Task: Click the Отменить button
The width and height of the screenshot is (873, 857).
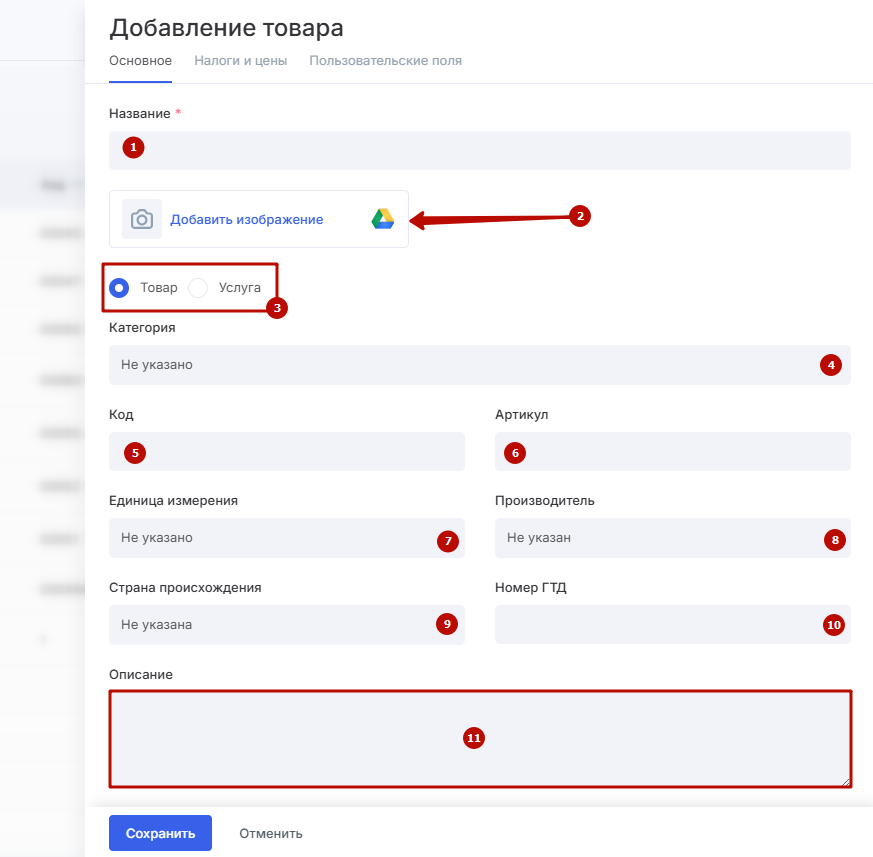Action: (x=271, y=833)
